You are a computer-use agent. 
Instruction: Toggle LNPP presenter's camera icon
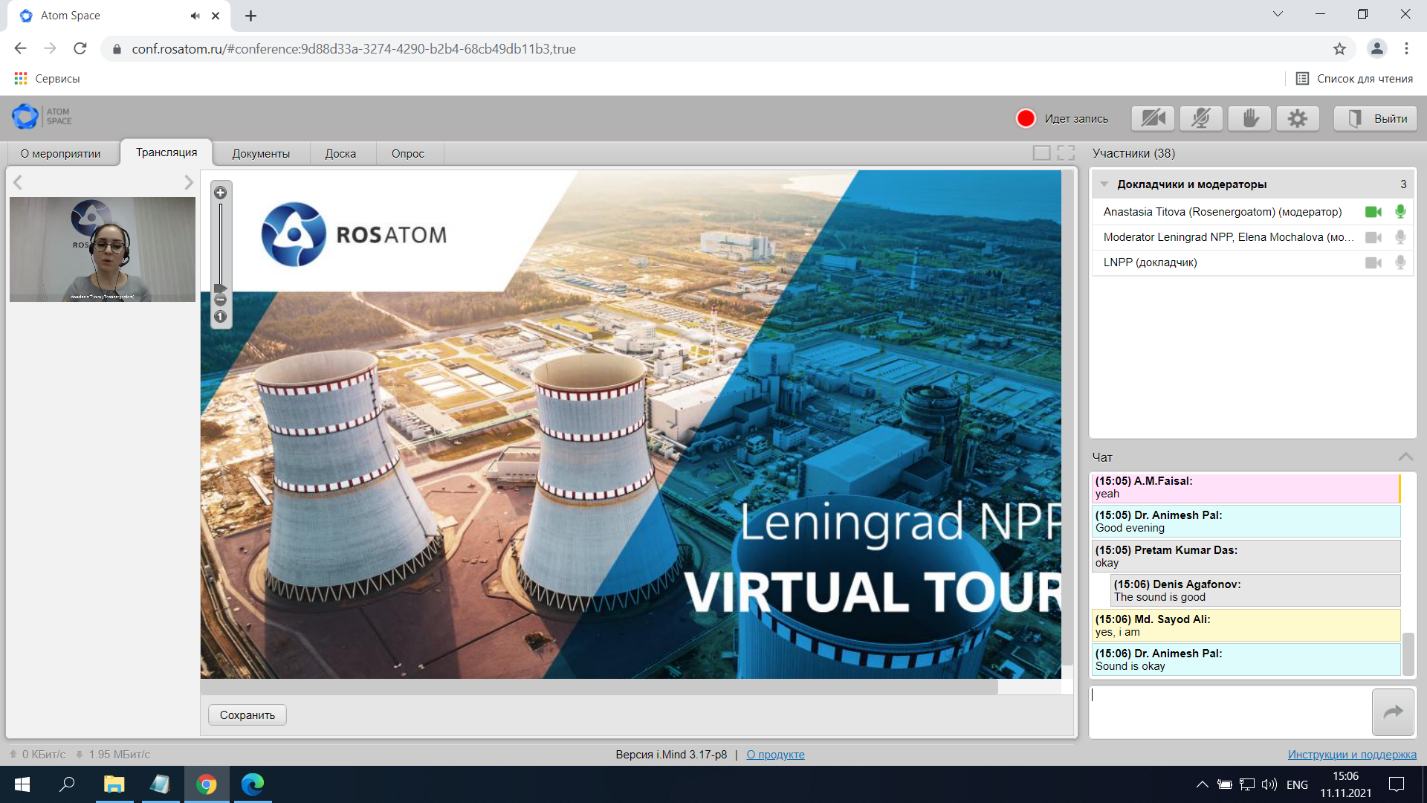click(1373, 262)
